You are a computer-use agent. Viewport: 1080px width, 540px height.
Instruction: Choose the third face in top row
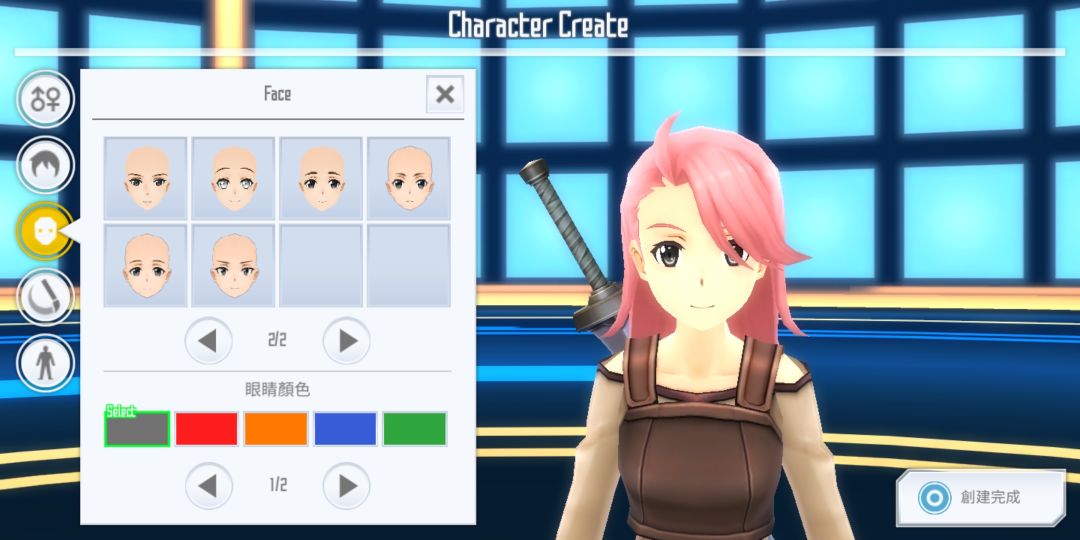coord(321,178)
